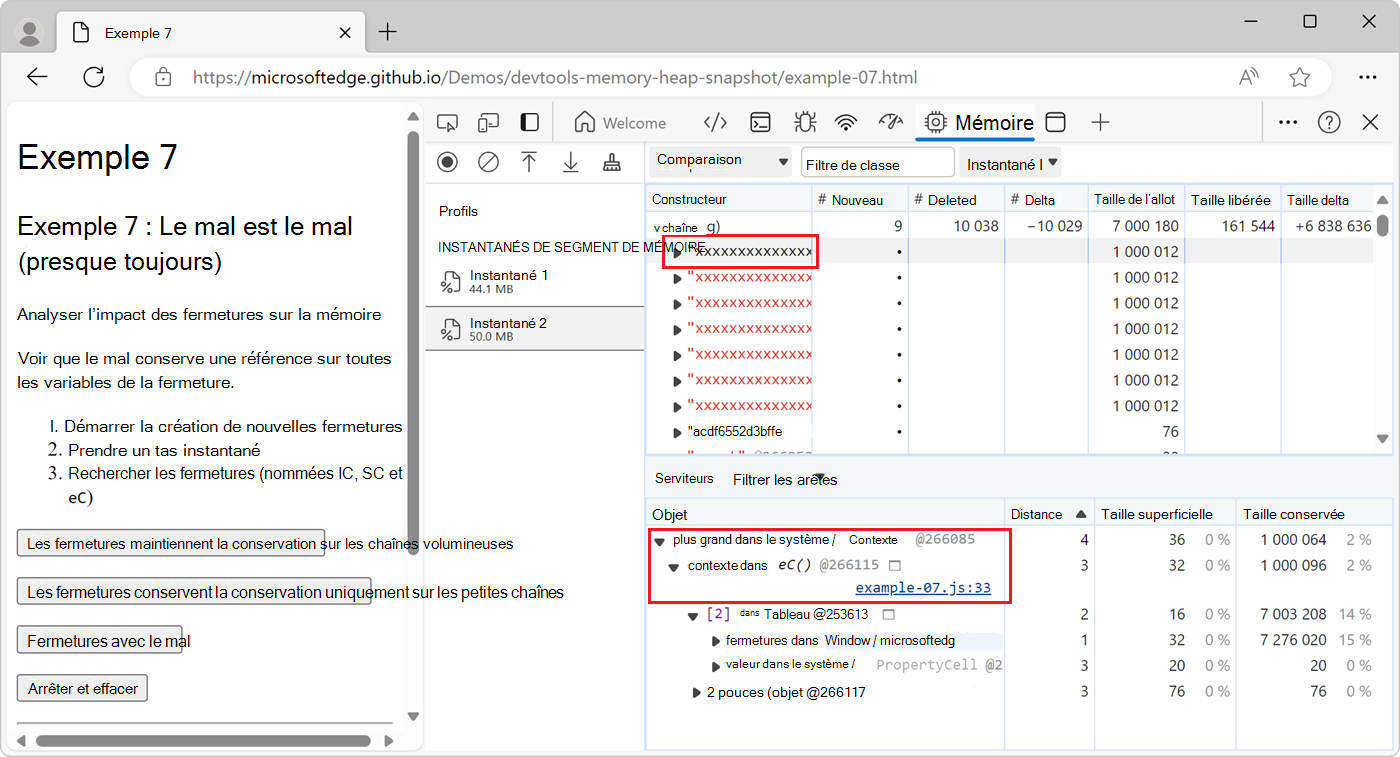The width and height of the screenshot is (1400, 757).
Task: Click the browser refresh icon
Action: (94, 77)
